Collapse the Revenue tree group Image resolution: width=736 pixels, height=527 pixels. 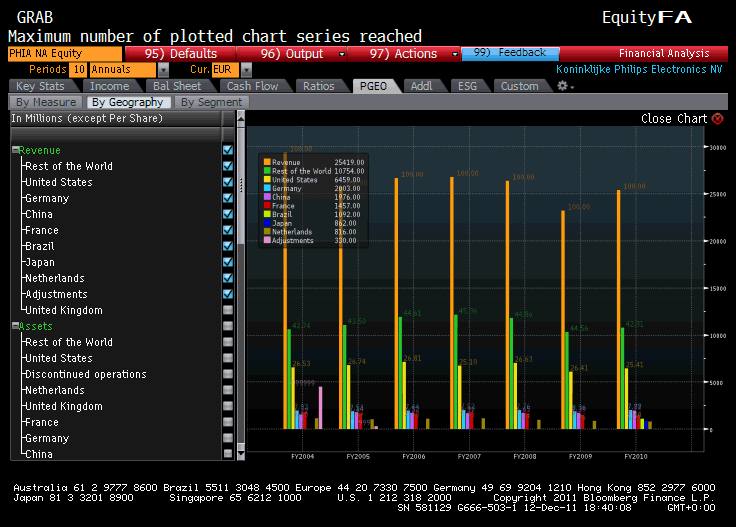tap(16, 150)
